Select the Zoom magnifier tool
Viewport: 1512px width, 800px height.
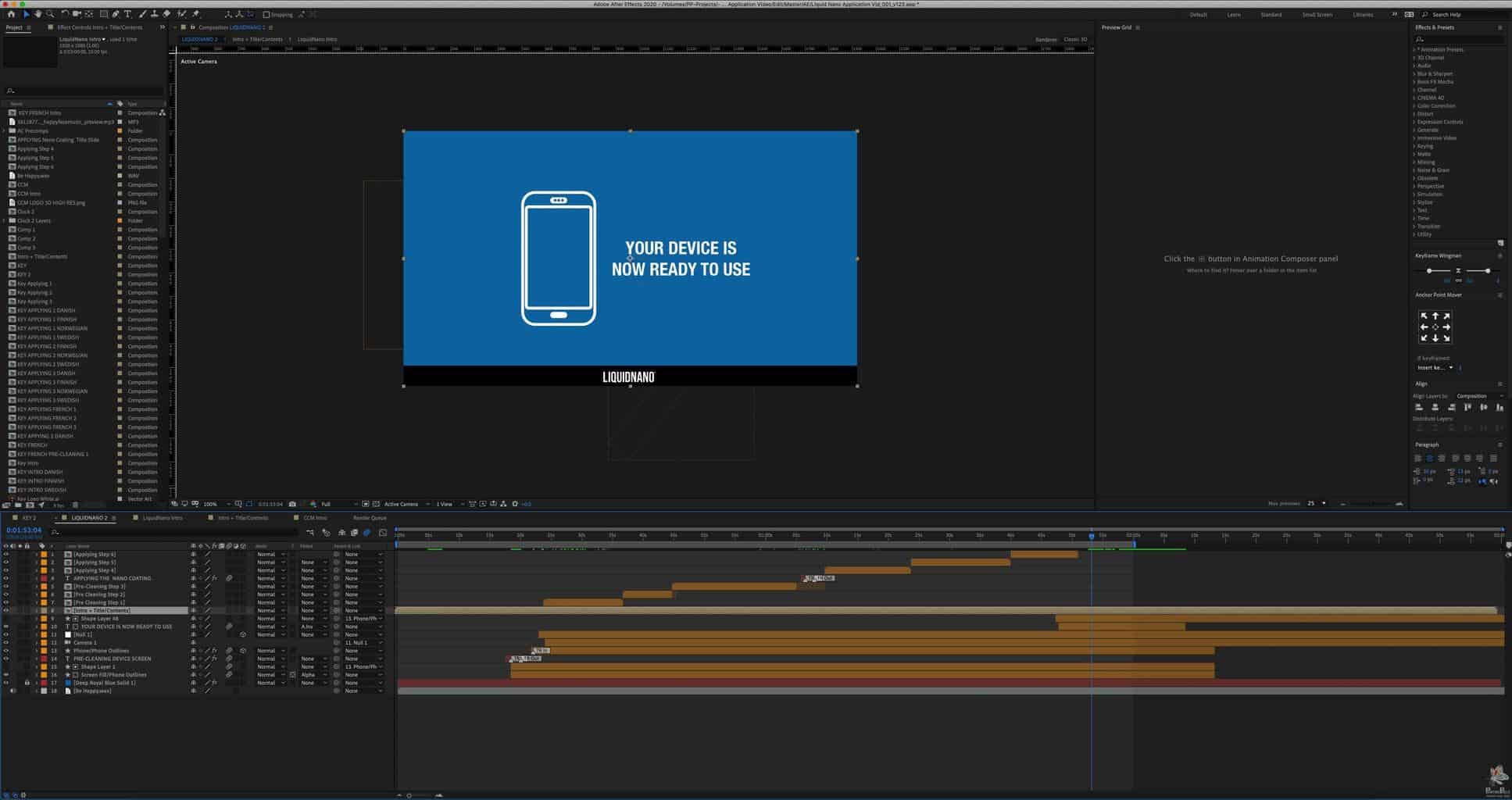click(x=50, y=14)
